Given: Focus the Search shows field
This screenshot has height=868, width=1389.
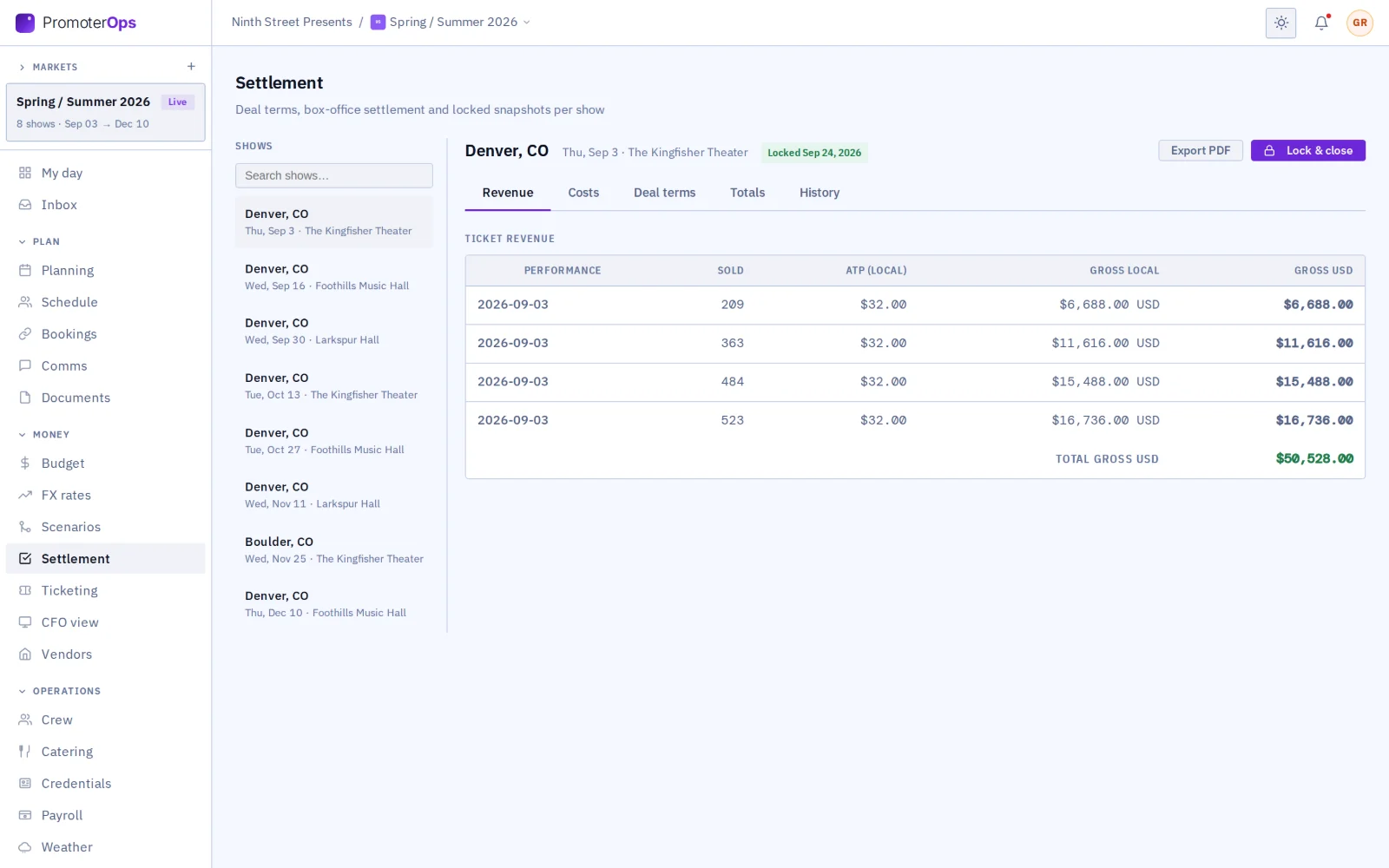Looking at the screenshot, I should [334, 175].
